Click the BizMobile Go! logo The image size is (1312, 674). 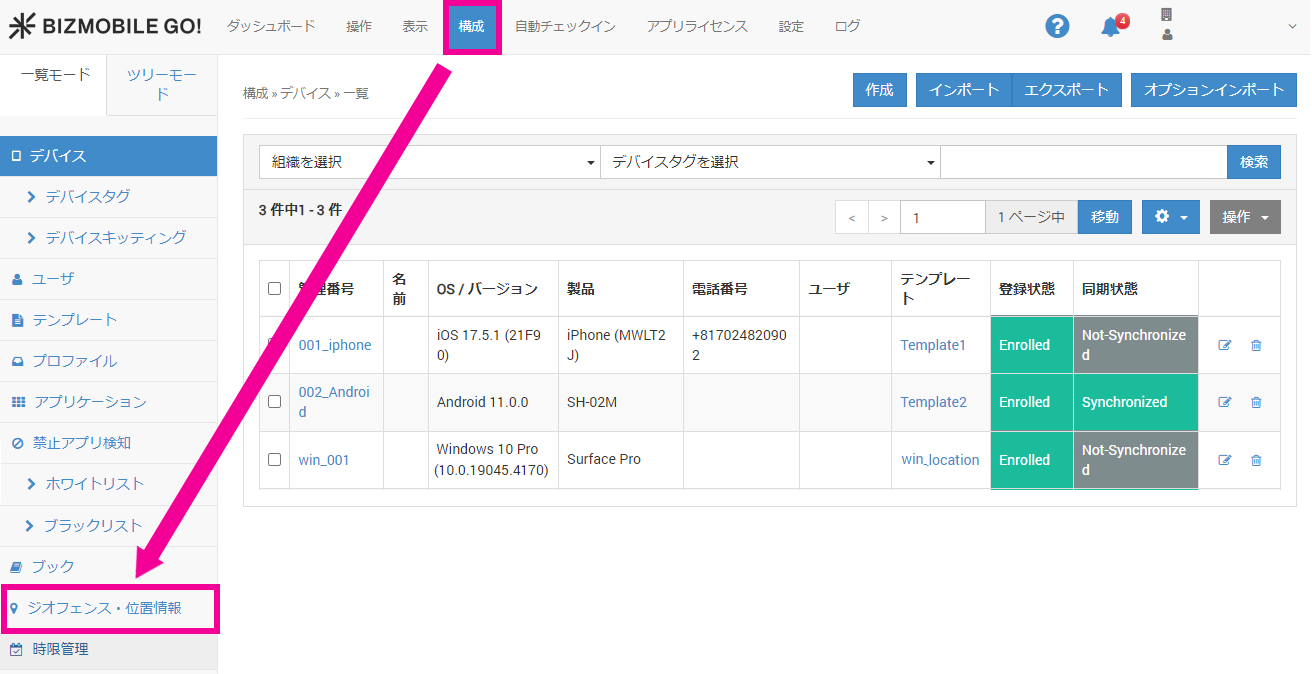click(105, 27)
